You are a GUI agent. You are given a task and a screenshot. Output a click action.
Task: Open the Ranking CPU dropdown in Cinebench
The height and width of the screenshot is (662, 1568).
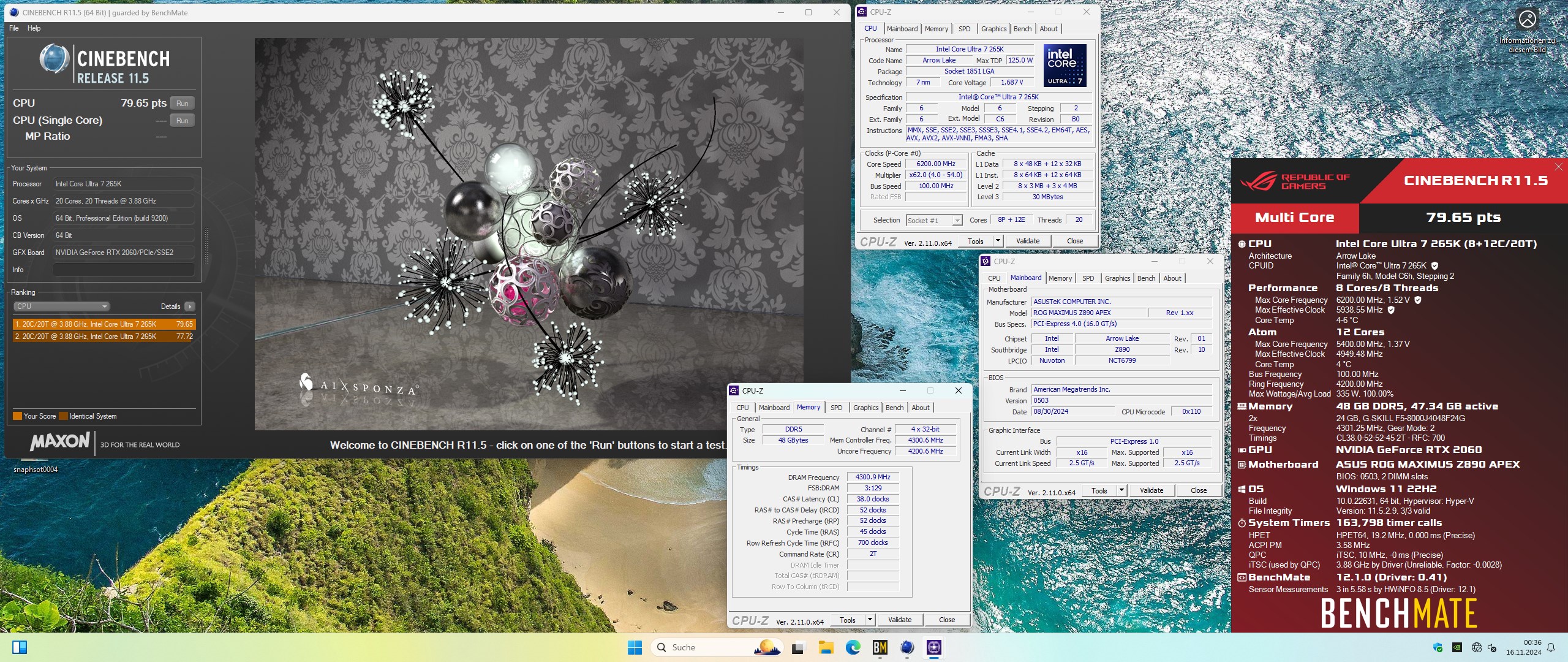(x=61, y=306)
